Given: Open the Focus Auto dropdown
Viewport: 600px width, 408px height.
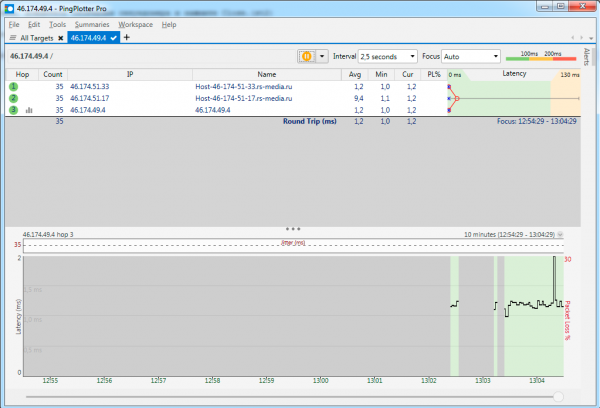Looking at the screenshot, I should tap(471, 56).
